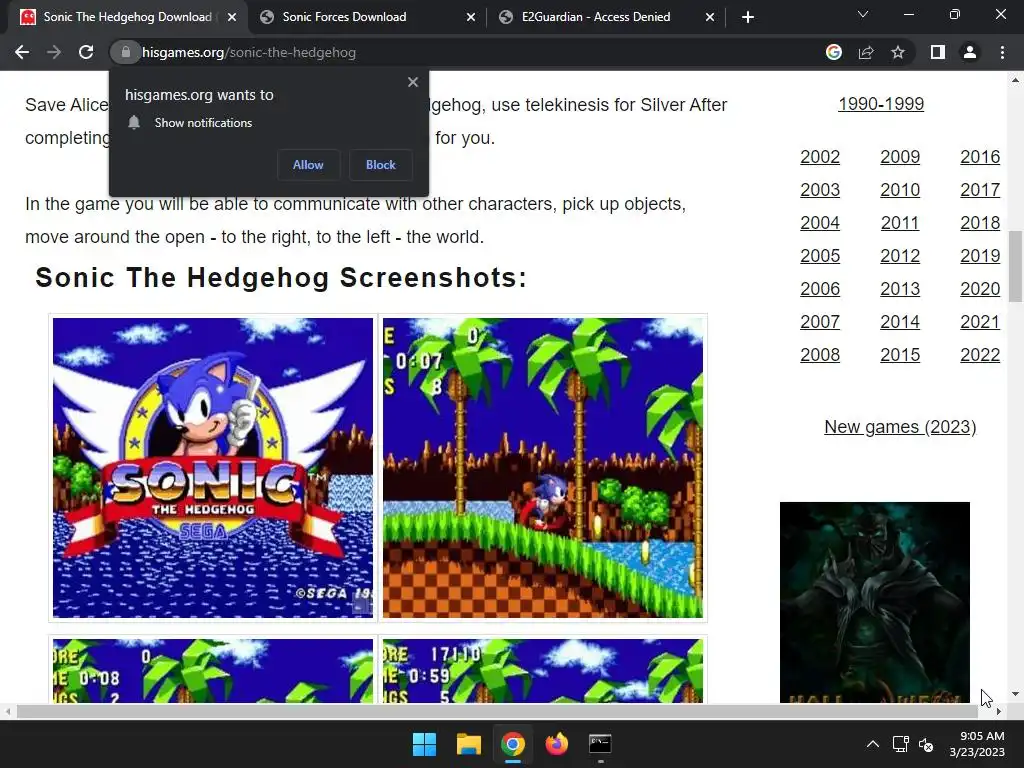The image size is (1024, 768).
Task: Open the terminal window from taskbar
Action: coord(600,744)
